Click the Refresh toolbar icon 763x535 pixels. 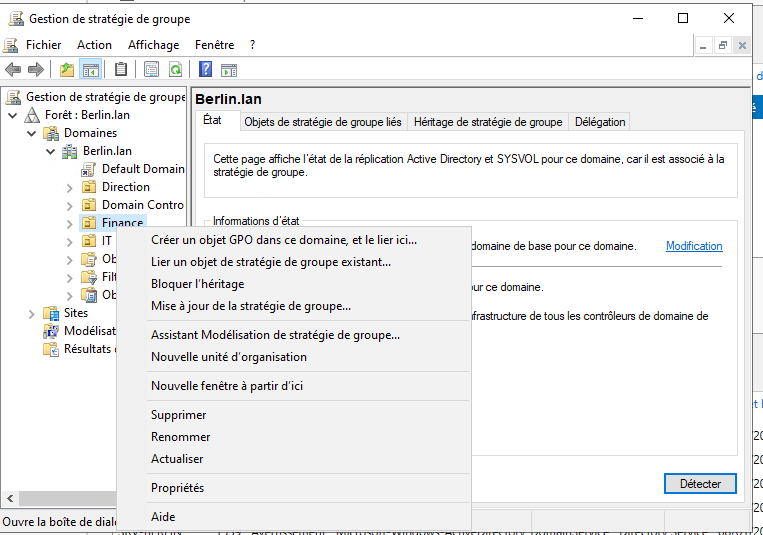(175, 70)
